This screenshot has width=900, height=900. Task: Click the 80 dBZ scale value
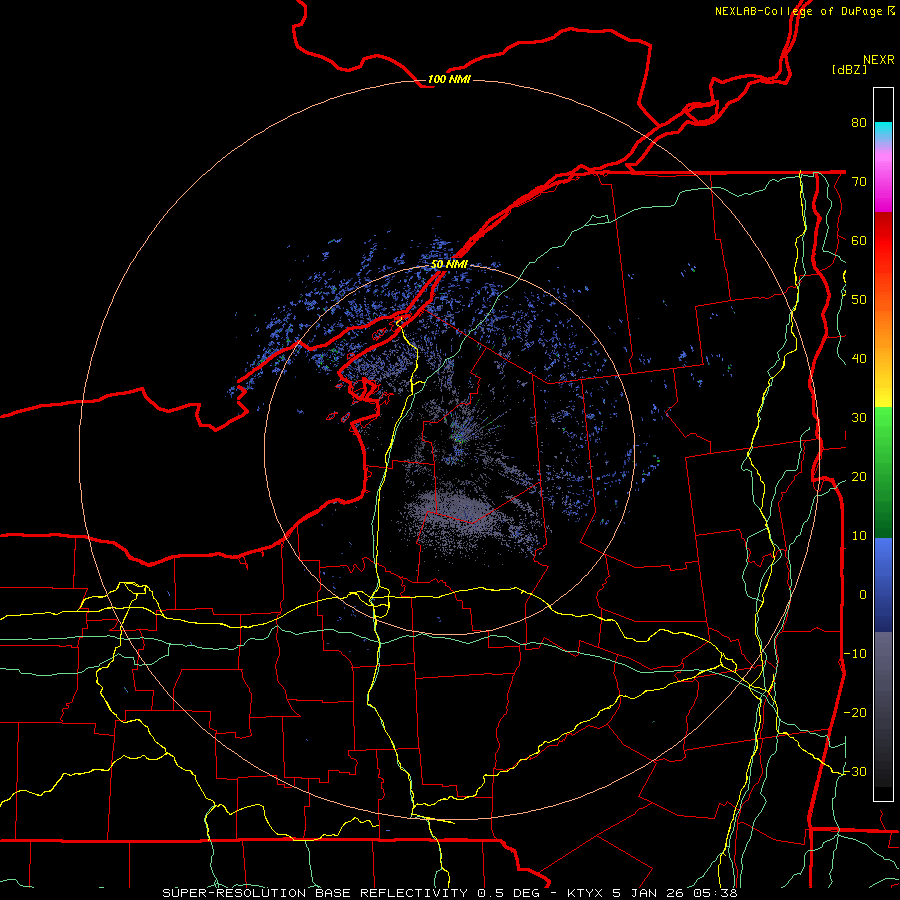(859, 122)
